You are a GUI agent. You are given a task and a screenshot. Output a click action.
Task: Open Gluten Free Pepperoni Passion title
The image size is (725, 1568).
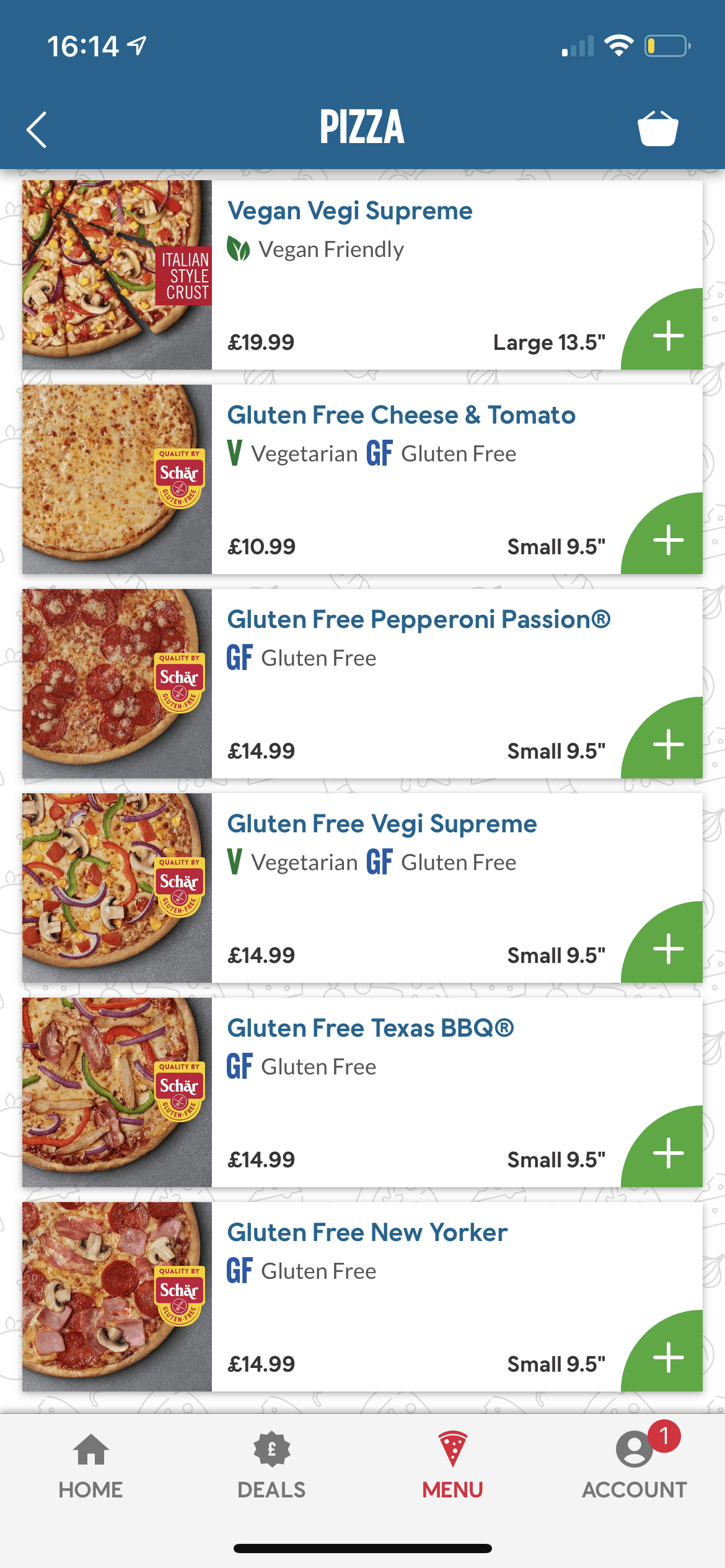pyautogui.click(x=418, y=619)
